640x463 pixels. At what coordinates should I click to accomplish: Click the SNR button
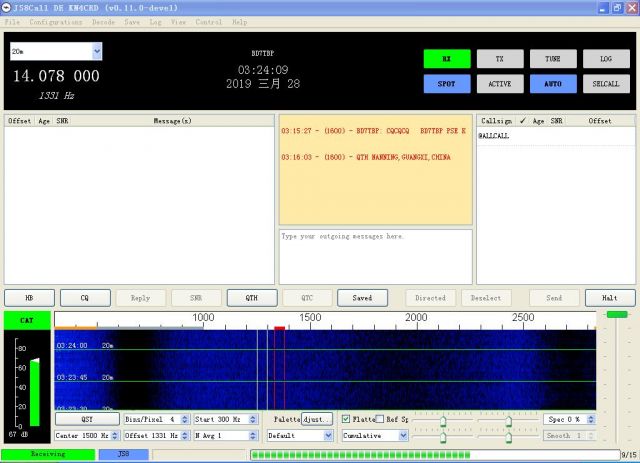pos(196,298)
